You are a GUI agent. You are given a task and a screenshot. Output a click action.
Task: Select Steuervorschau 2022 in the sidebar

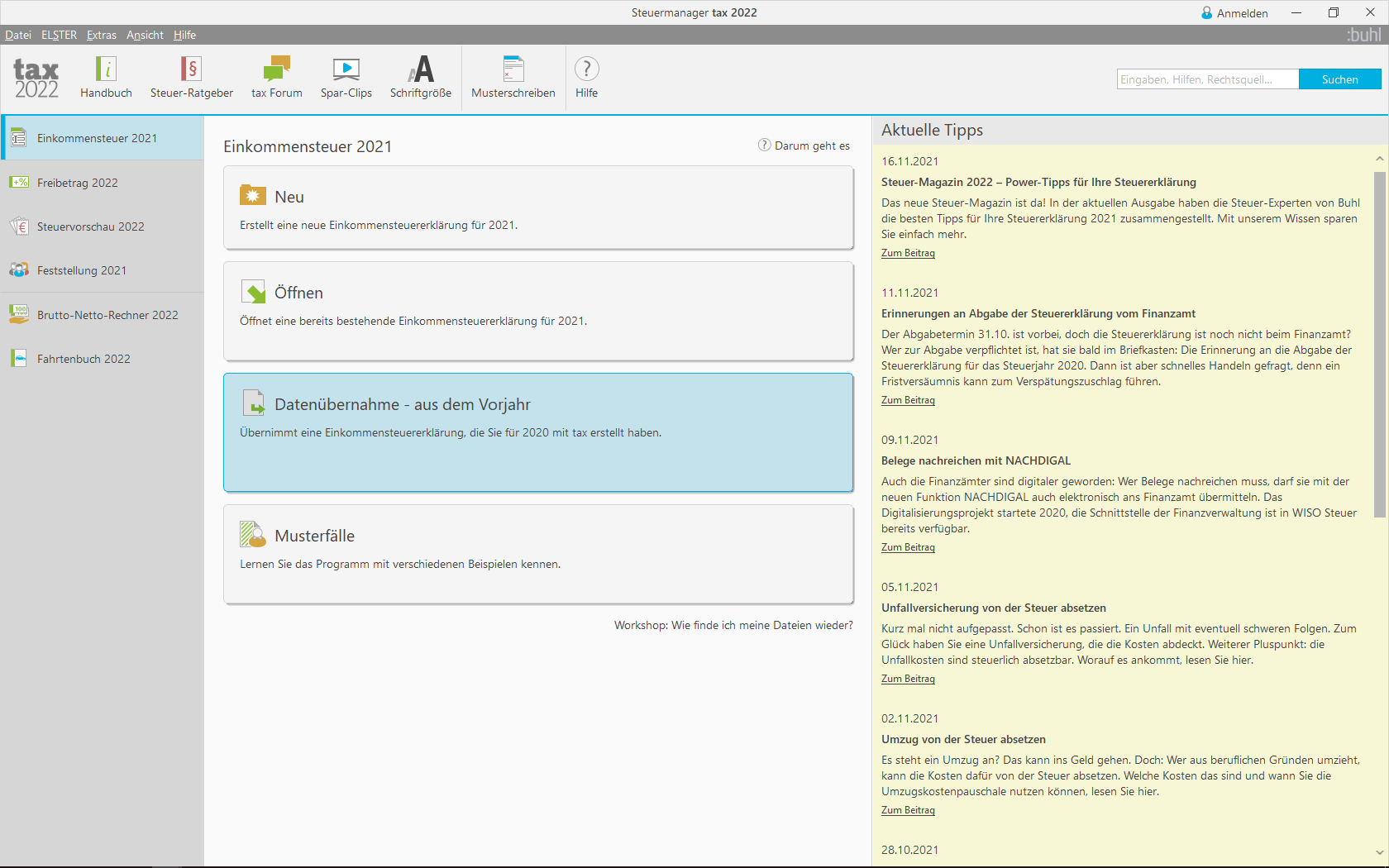point(103,227)
